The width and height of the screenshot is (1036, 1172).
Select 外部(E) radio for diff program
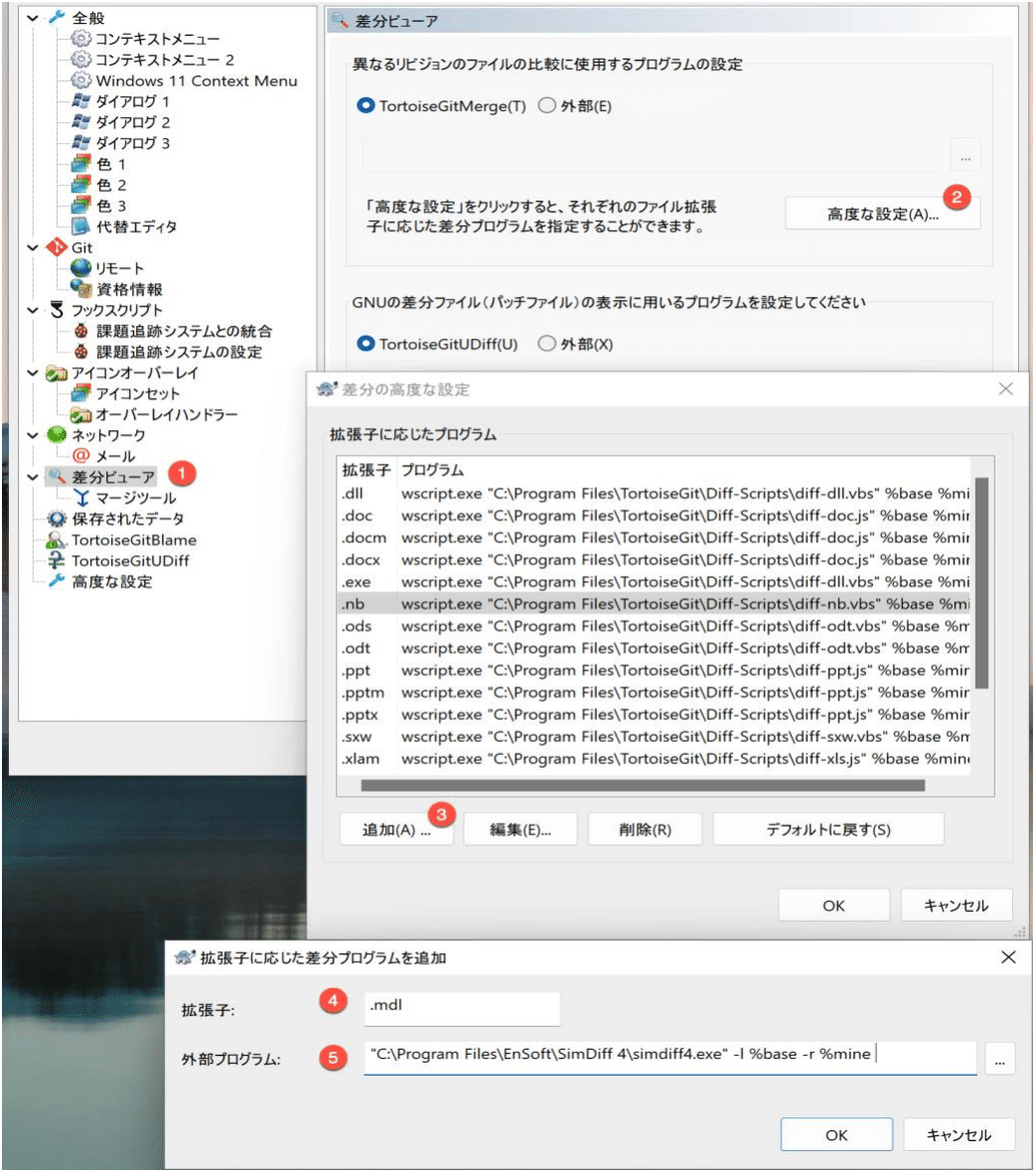click(x=547, y=105)
